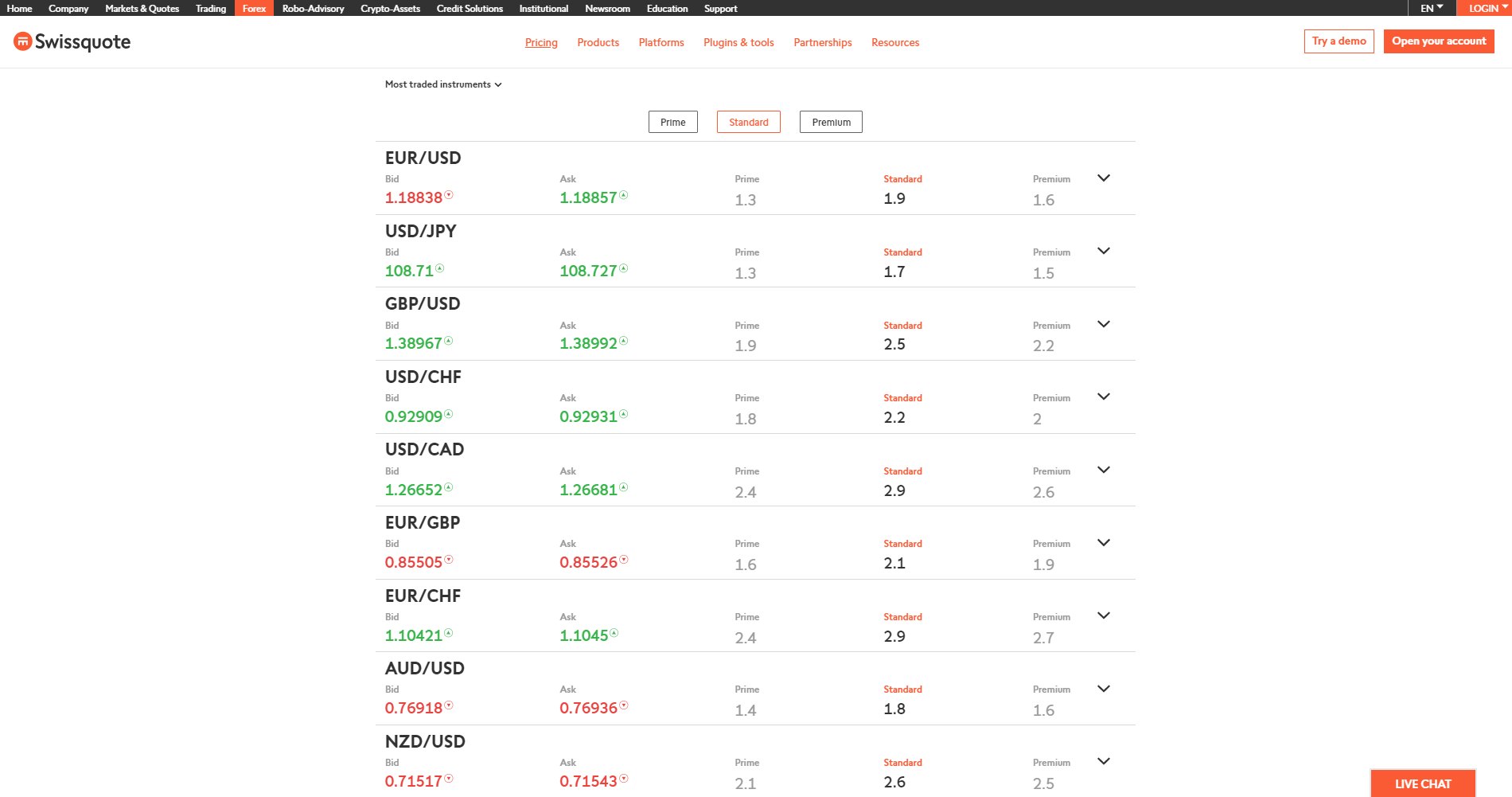Click the AUD/USD pair heading
This screenshot has width=1512, height=797.
[x=425, y=668]
